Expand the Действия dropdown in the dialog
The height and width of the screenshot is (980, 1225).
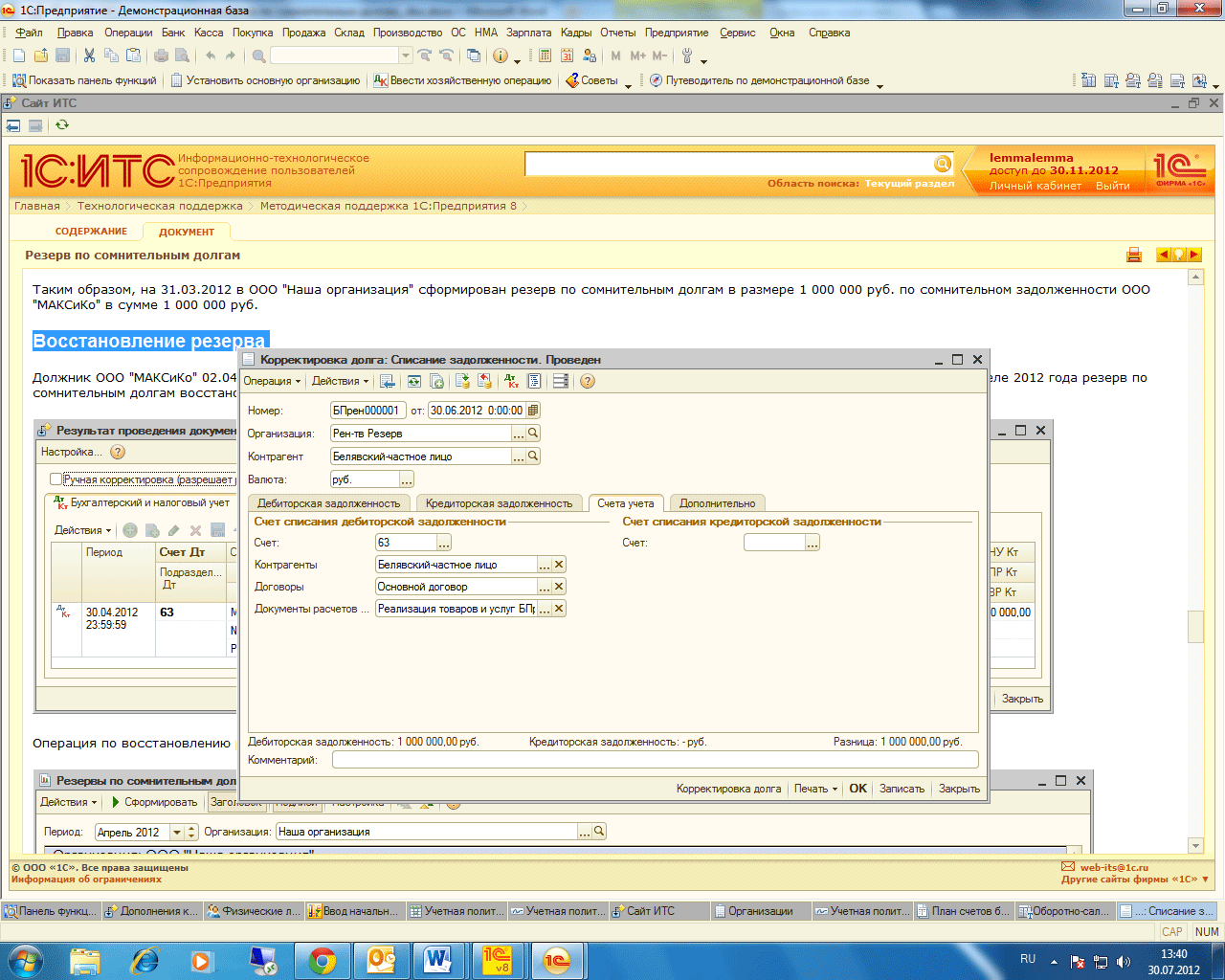point(340,381)
